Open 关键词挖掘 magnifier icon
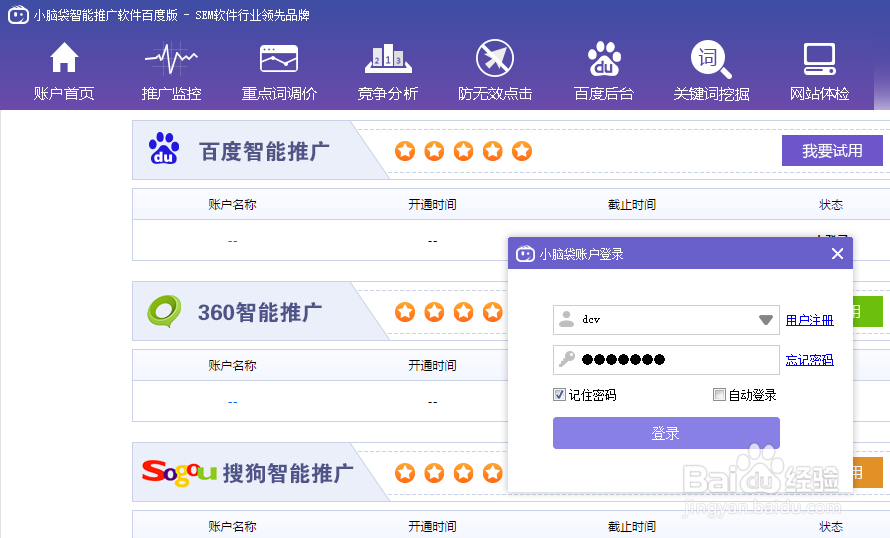The image size is (890, 538). coord(711,59)
